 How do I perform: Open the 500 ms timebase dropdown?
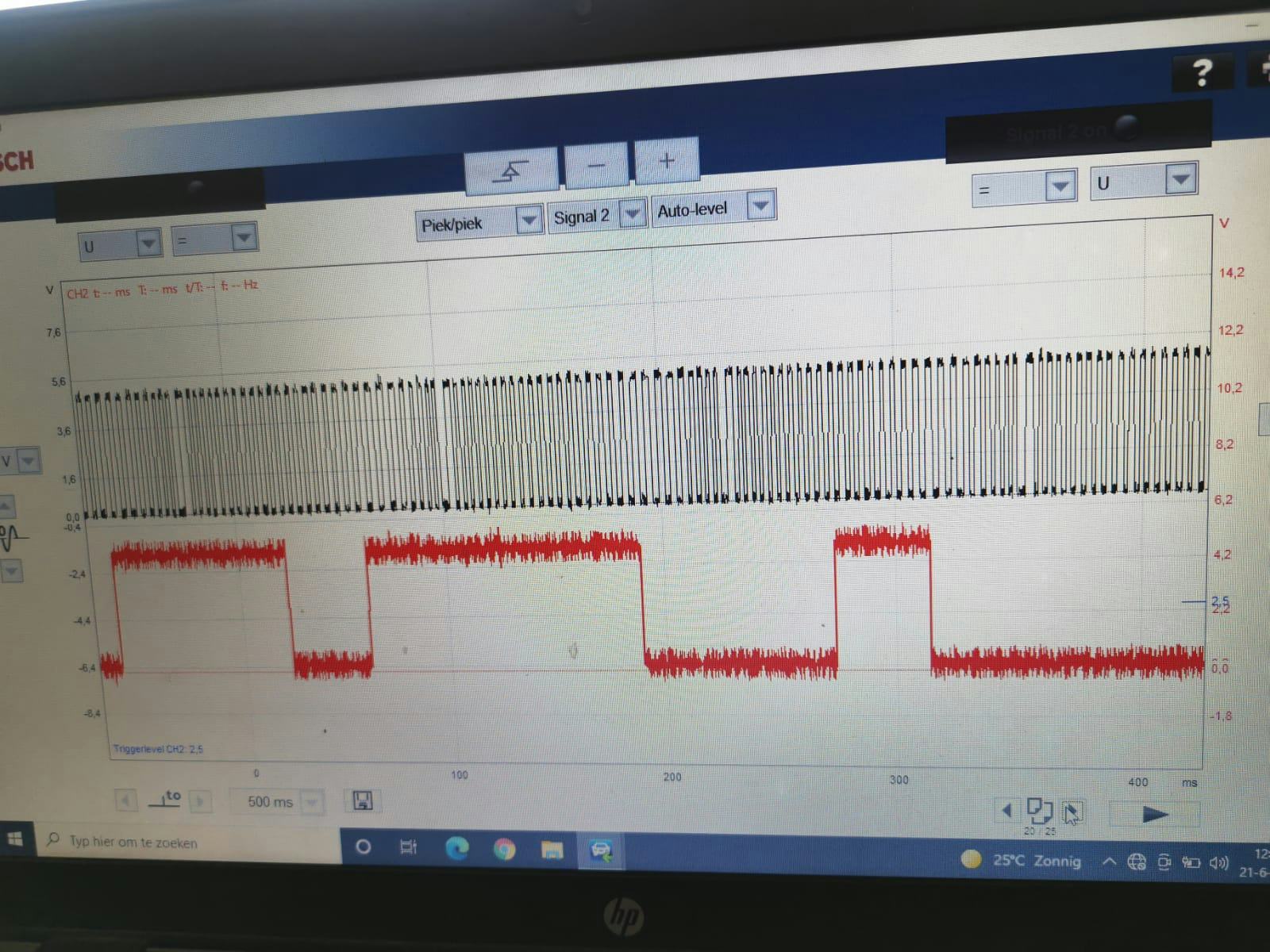coord(312,802)
